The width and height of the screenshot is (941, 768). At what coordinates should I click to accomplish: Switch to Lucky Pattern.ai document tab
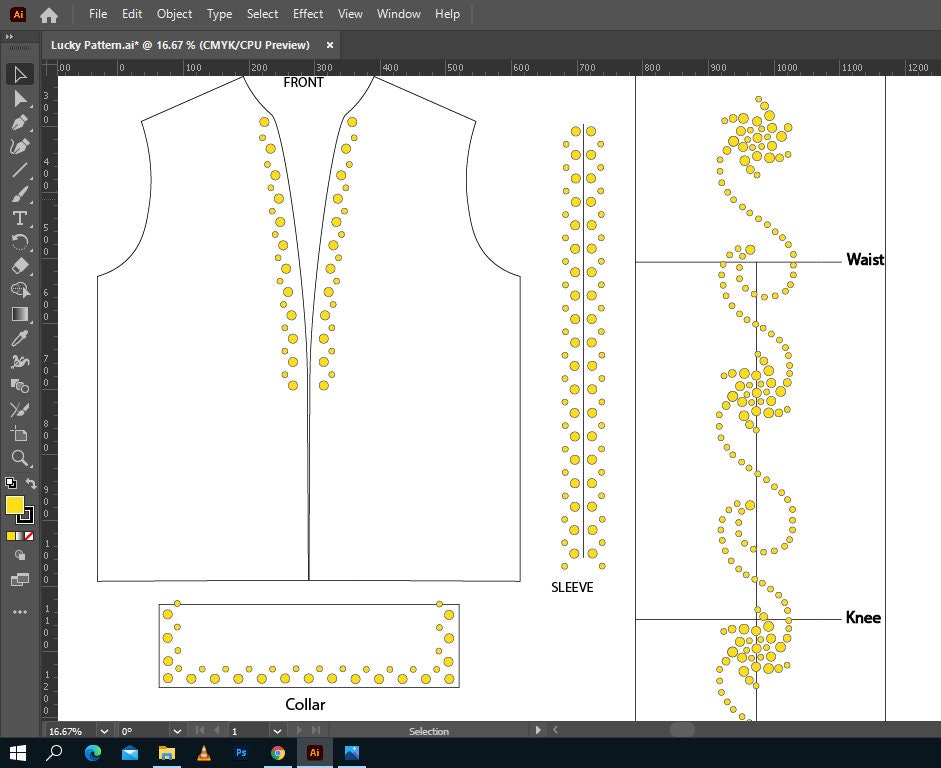click(180, 45)
